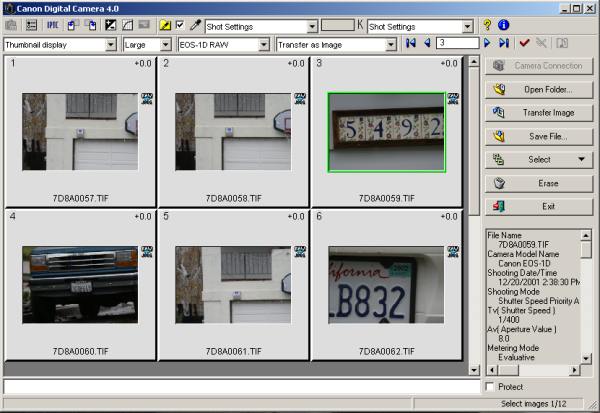Click the info panel scroll down arrow
The image size is (600, 413).
586,358
